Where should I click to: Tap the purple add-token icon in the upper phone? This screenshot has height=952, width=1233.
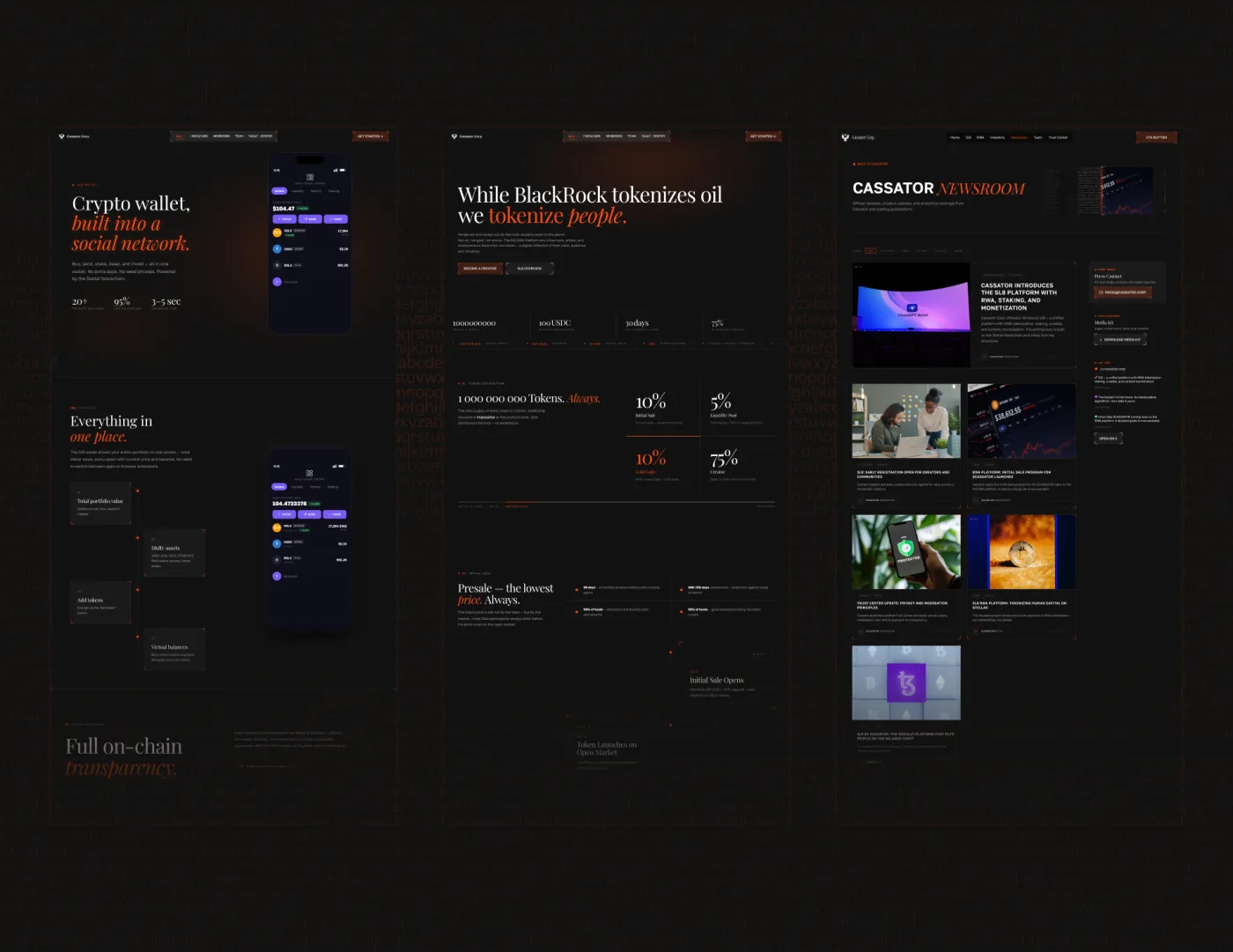tap(277, 282)
